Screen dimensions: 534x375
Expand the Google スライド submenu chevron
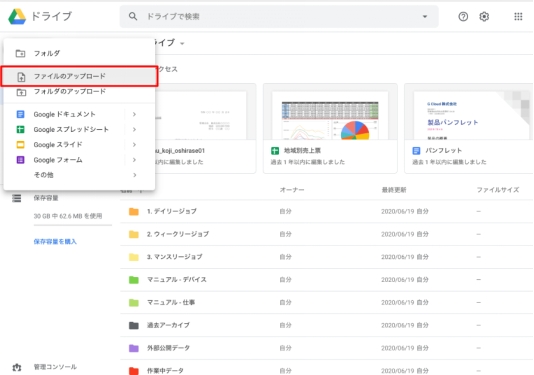(x=134, y=145)
